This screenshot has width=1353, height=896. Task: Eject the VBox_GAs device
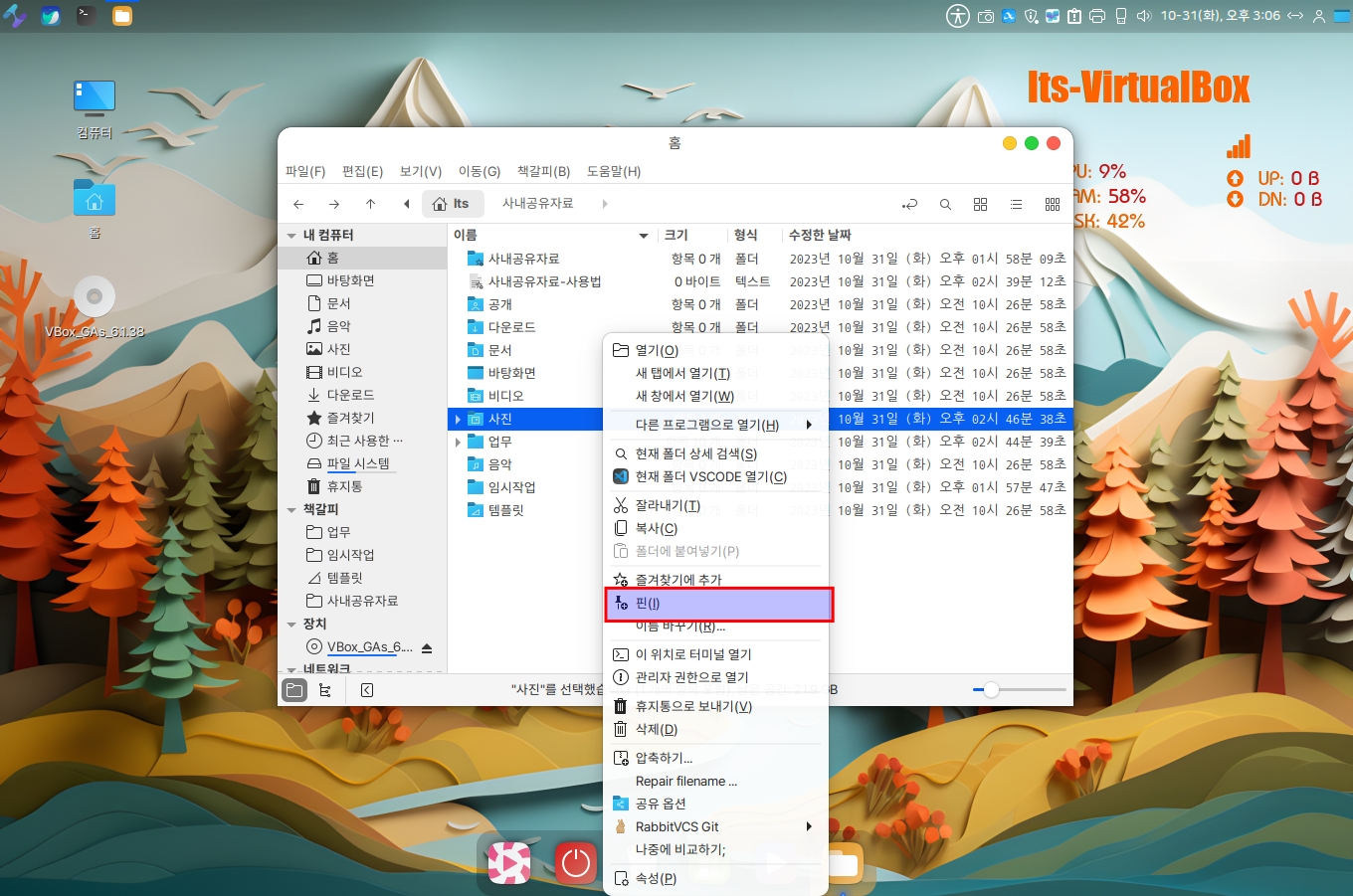tap(427, 648)
